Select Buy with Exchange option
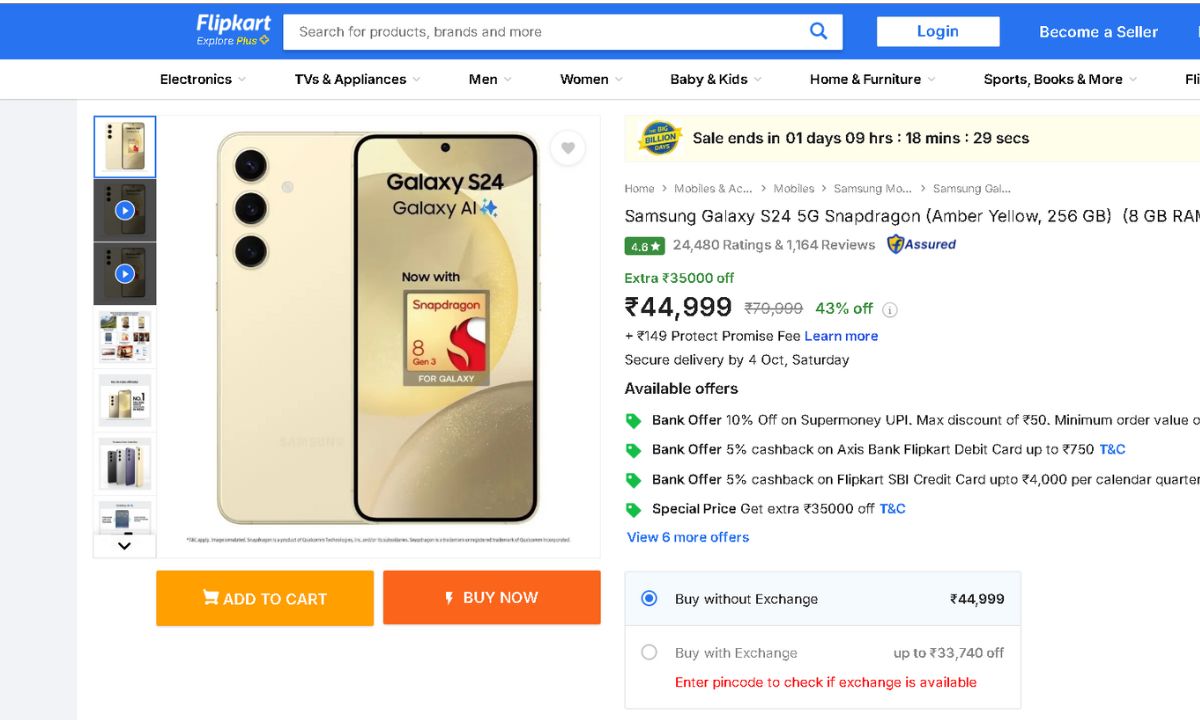Image resolution: width=1200 pixels, height=720 pixels. pyautogui.click(x=649, y=652)
